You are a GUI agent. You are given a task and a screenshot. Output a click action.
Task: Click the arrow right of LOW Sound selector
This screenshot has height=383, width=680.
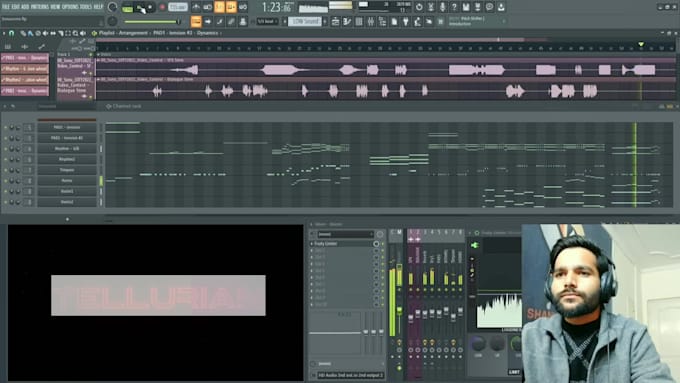tap(325, 21)
